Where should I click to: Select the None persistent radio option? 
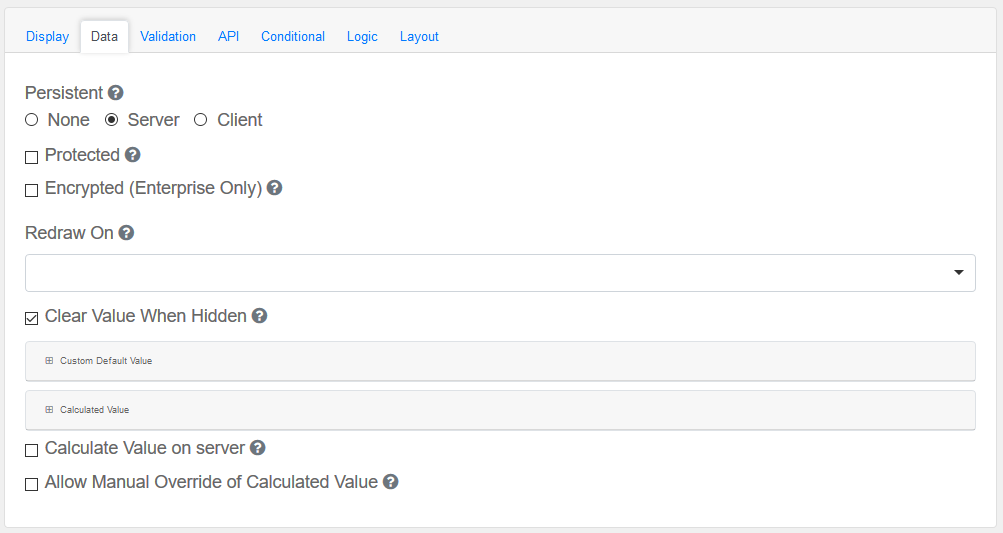click(x=32, y=120)
